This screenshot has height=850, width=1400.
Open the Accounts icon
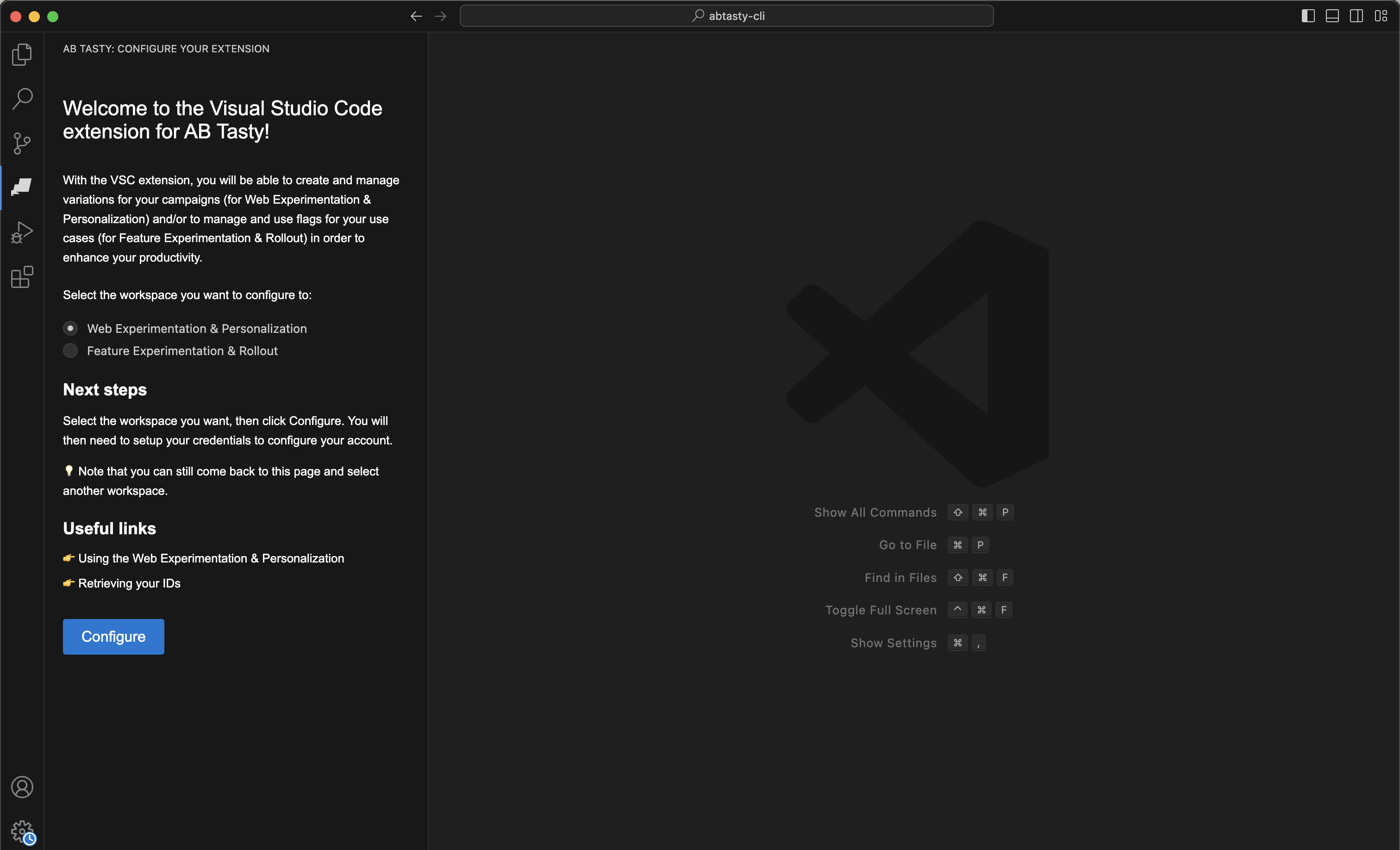(22, 787)
